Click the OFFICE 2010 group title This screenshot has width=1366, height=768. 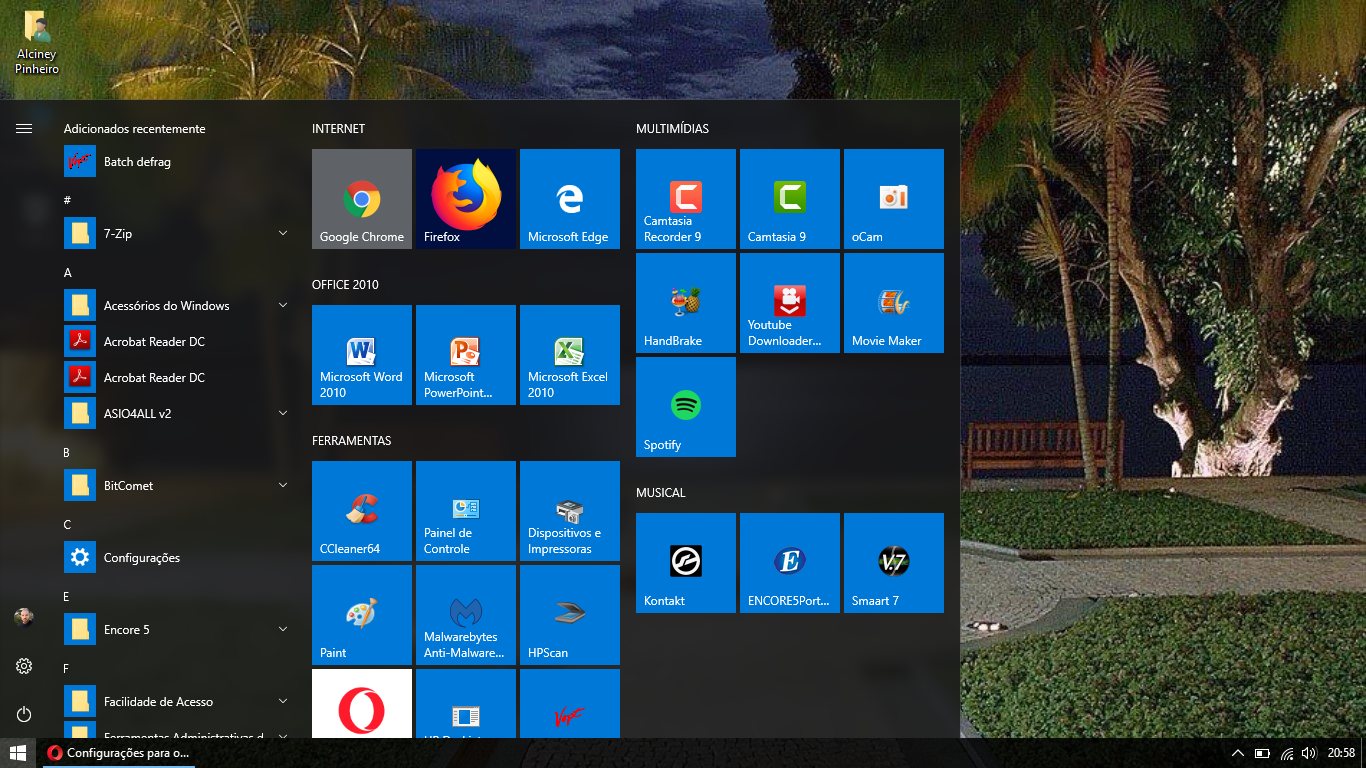tap(345, 285)
